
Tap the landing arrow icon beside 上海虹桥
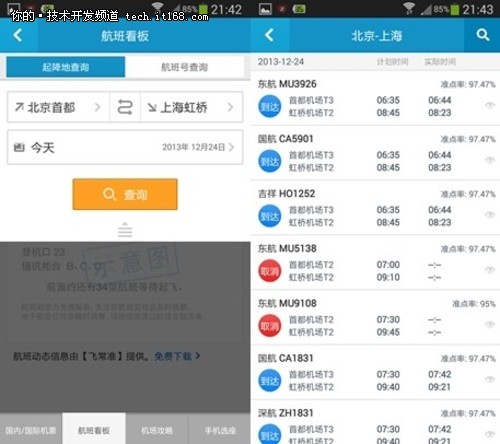(152, 107)
